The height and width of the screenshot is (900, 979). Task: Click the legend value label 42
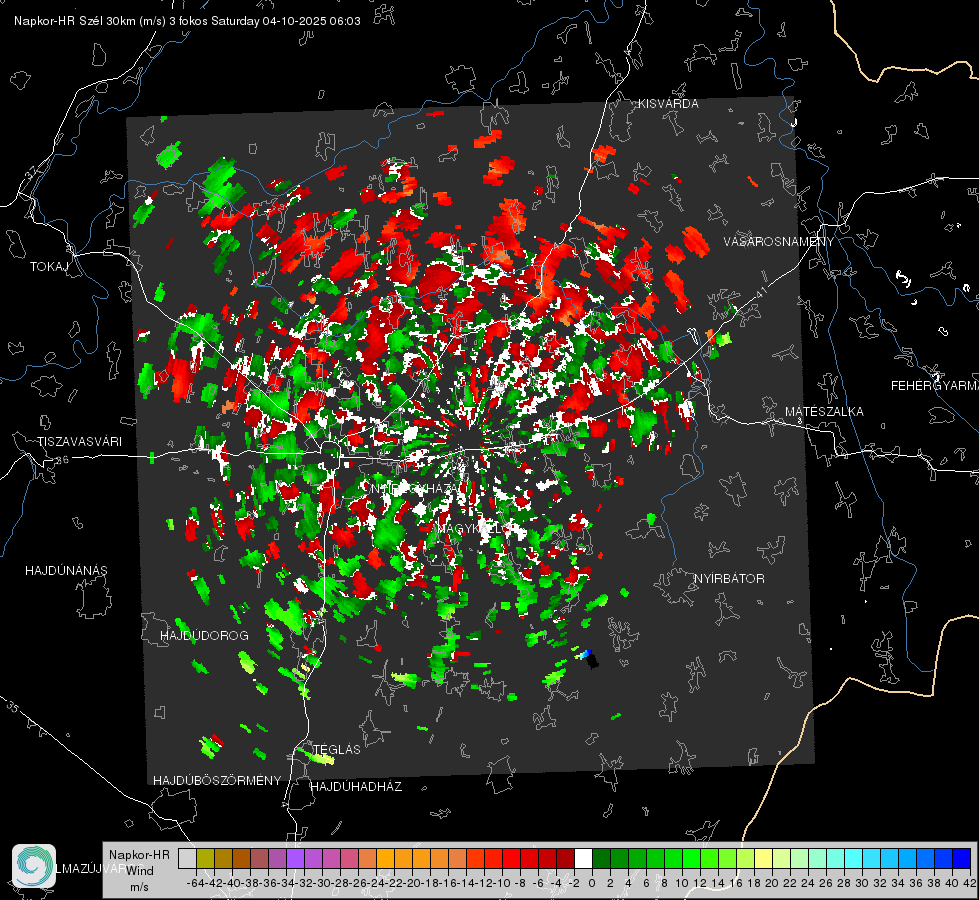point(969,883)
